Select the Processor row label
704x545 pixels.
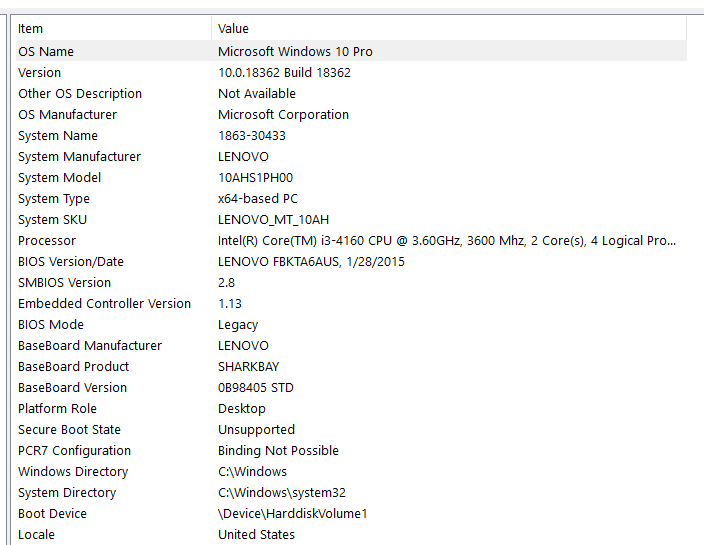click(47, 241)
